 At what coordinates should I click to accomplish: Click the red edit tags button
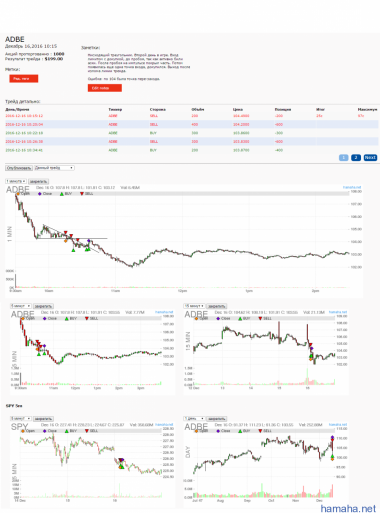24,79
